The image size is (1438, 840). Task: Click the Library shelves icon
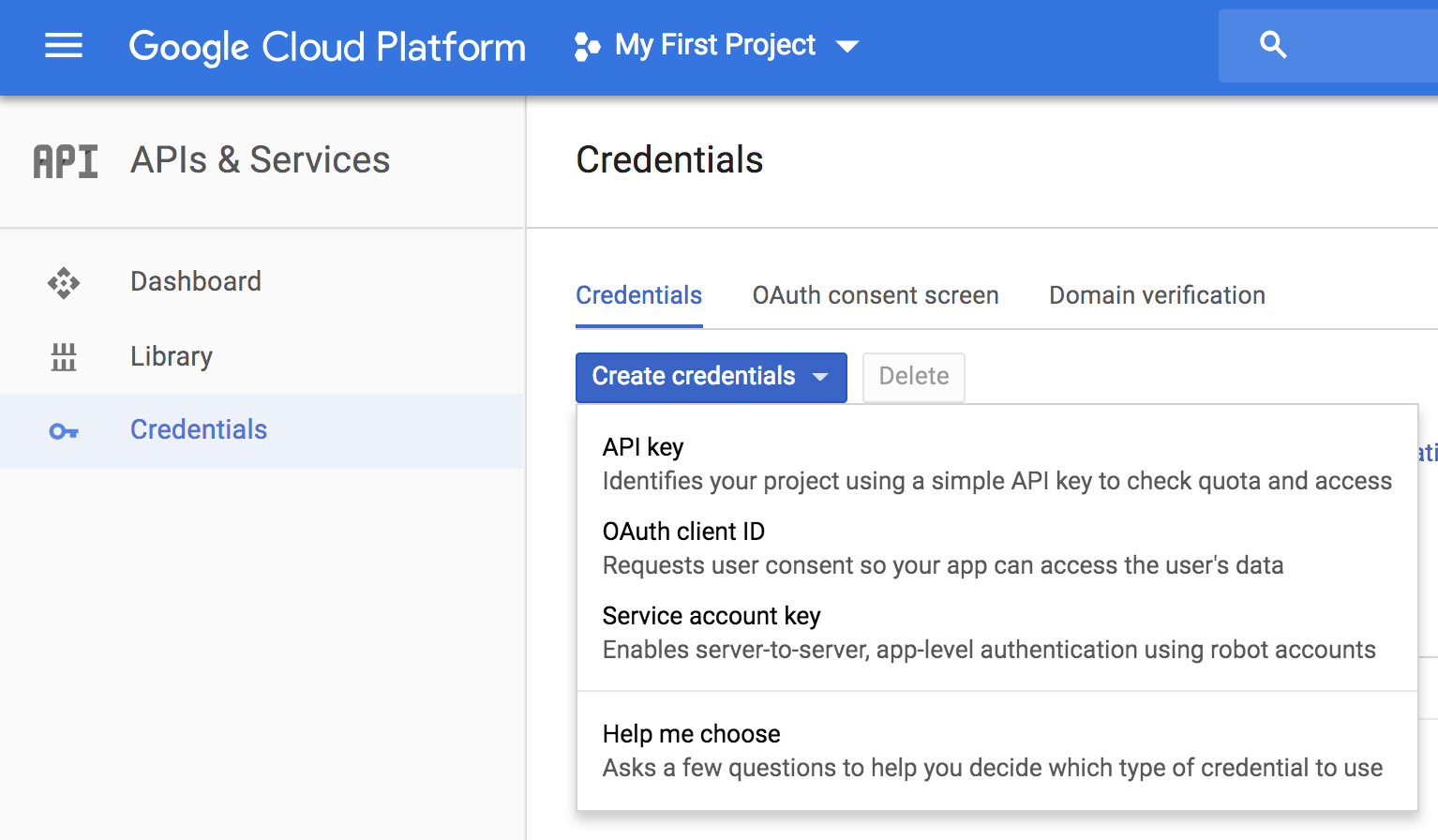[64, 357]
